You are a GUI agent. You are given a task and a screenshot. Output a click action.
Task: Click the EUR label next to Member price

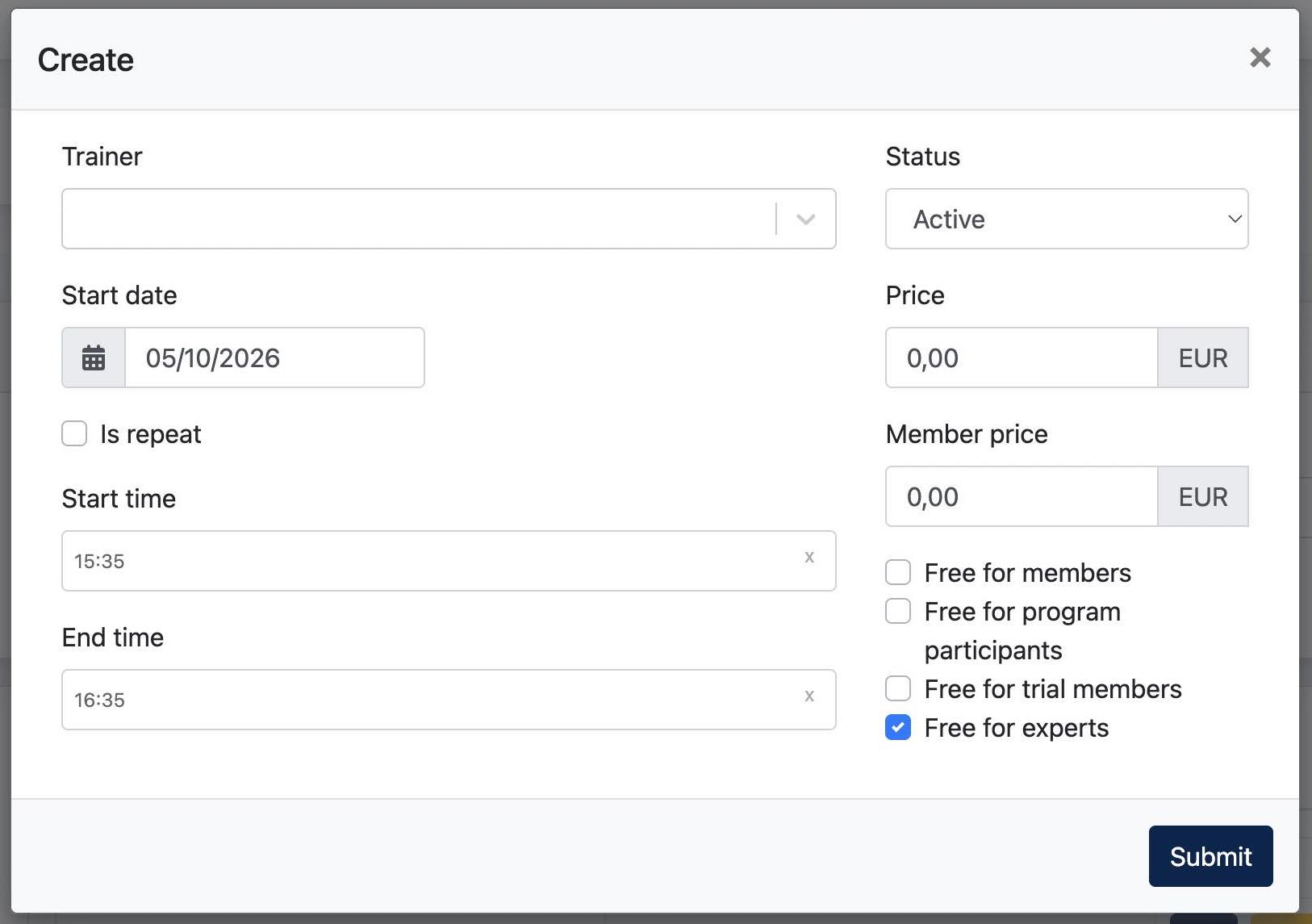pyautogui.click(x=1203, y=496)
